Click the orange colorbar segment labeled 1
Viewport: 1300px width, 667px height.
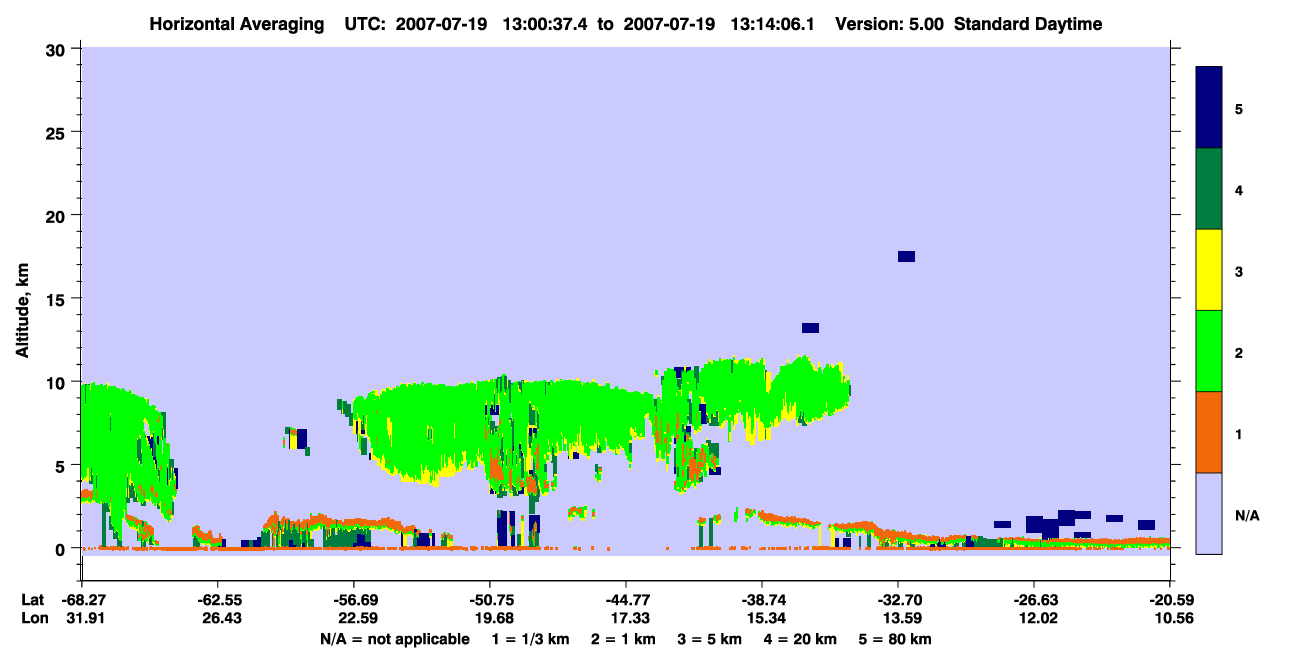coord(1209,432)
